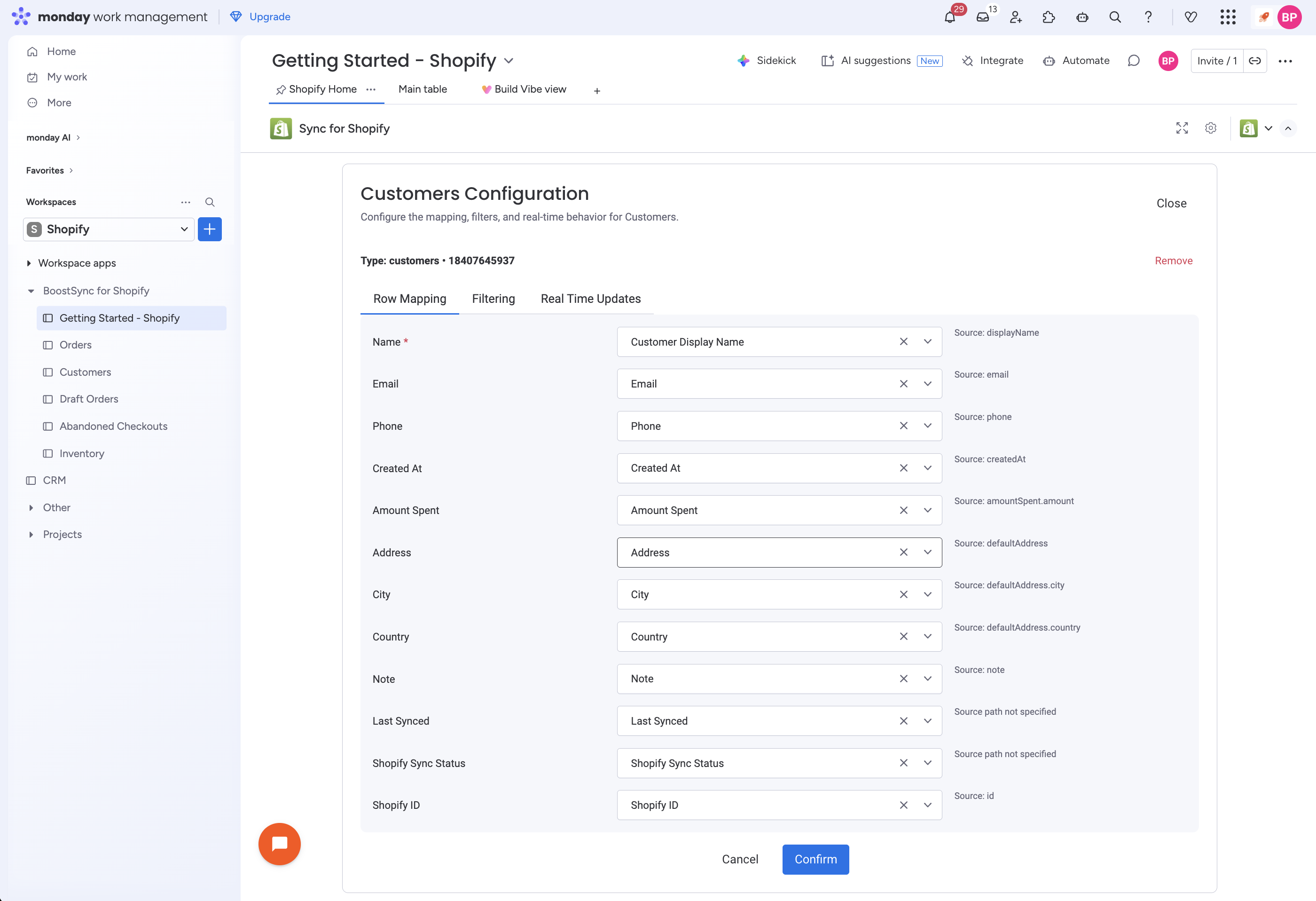Viewport: 1316px width, 901px height.
Task: Open the inbox tray icon
Action: click(x=982, y=17)
